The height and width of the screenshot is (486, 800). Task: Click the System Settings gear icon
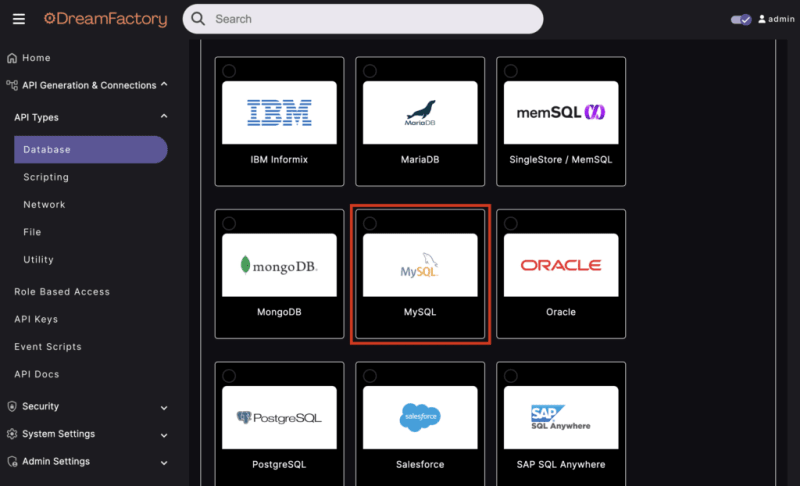[12, 434]
